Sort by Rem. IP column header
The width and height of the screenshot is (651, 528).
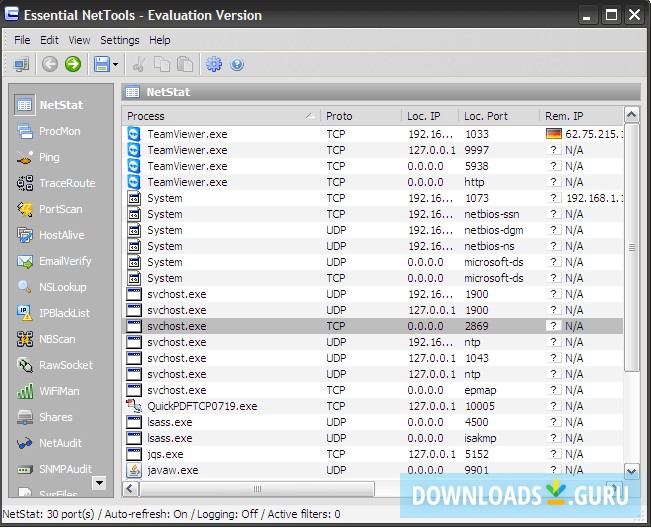581,116
